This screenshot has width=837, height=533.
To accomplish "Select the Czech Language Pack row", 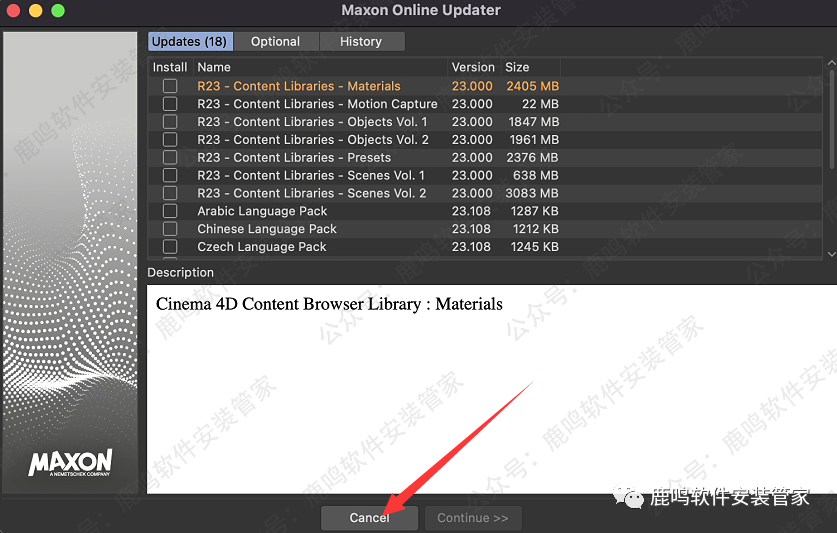I will click(262, 247).
